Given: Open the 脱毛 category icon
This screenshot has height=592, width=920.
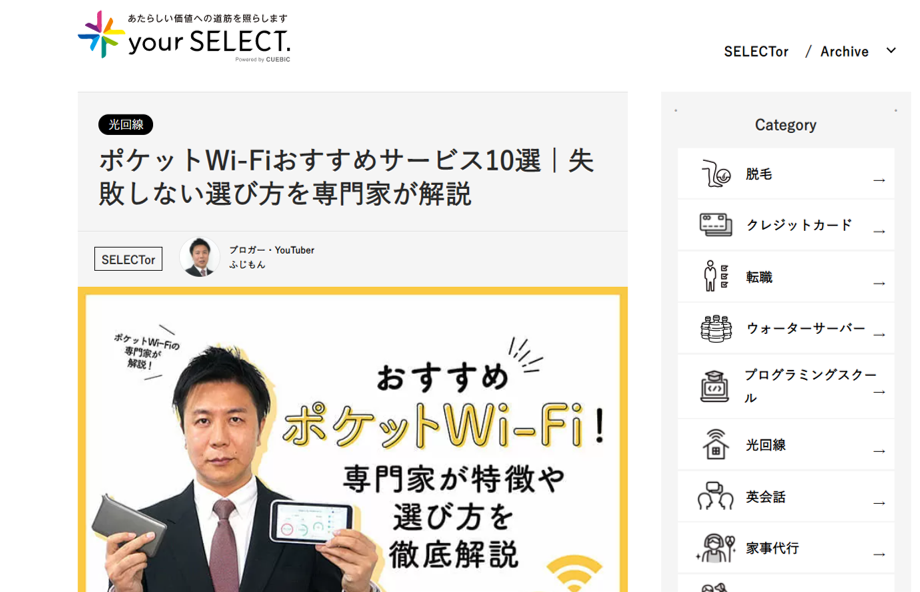Looking at the screenshot, I should coord(716,174).
